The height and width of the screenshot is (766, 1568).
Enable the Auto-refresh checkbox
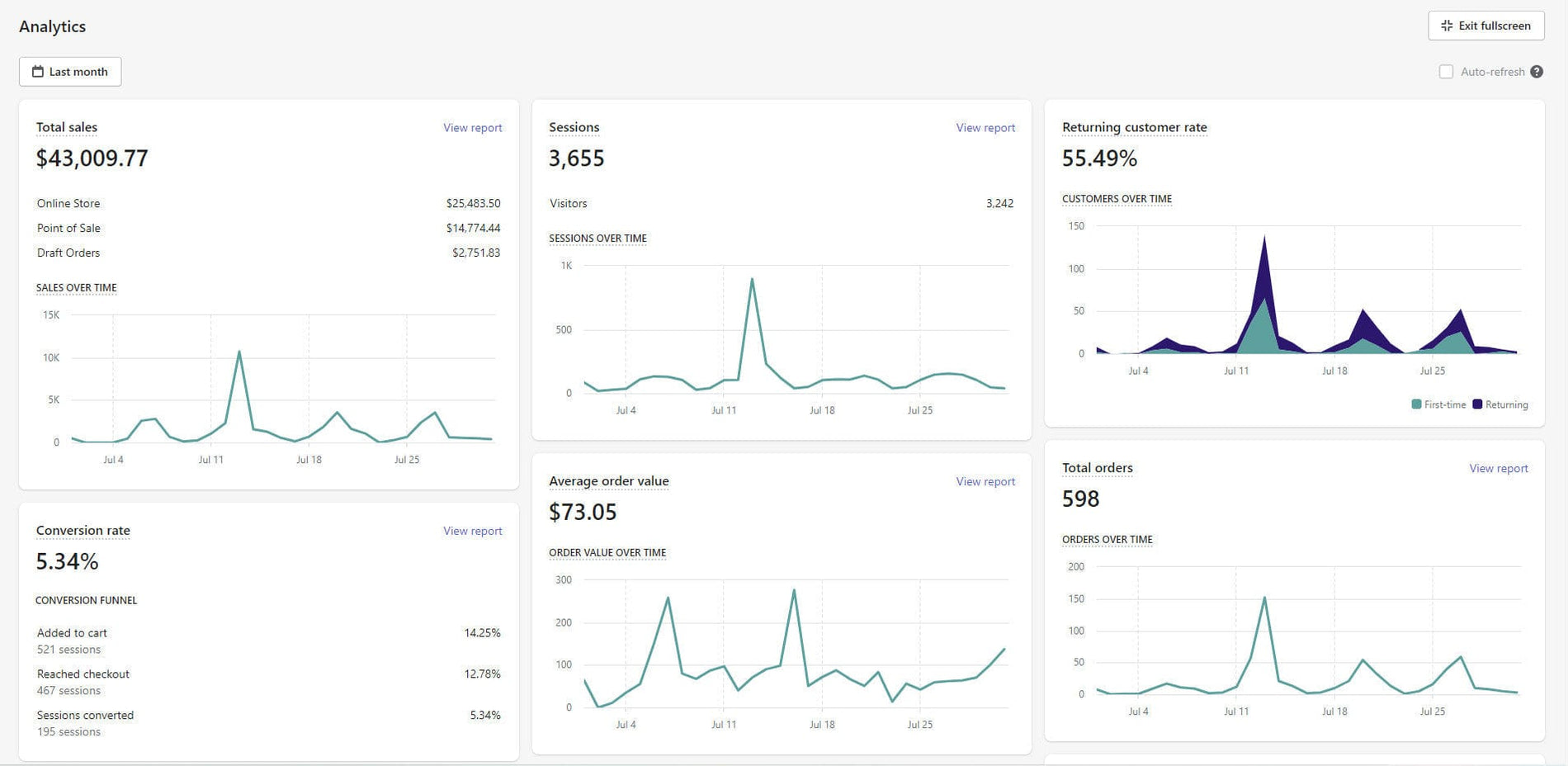pyautogui.click(x=1446, y=72)
